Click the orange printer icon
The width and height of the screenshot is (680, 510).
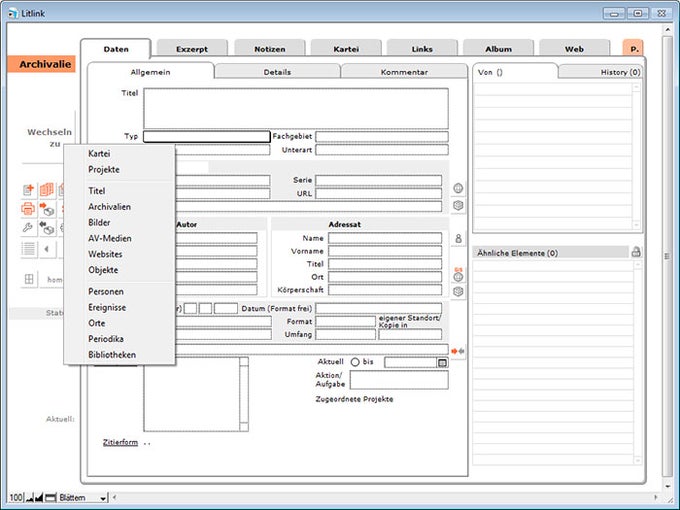coord(29,209)
